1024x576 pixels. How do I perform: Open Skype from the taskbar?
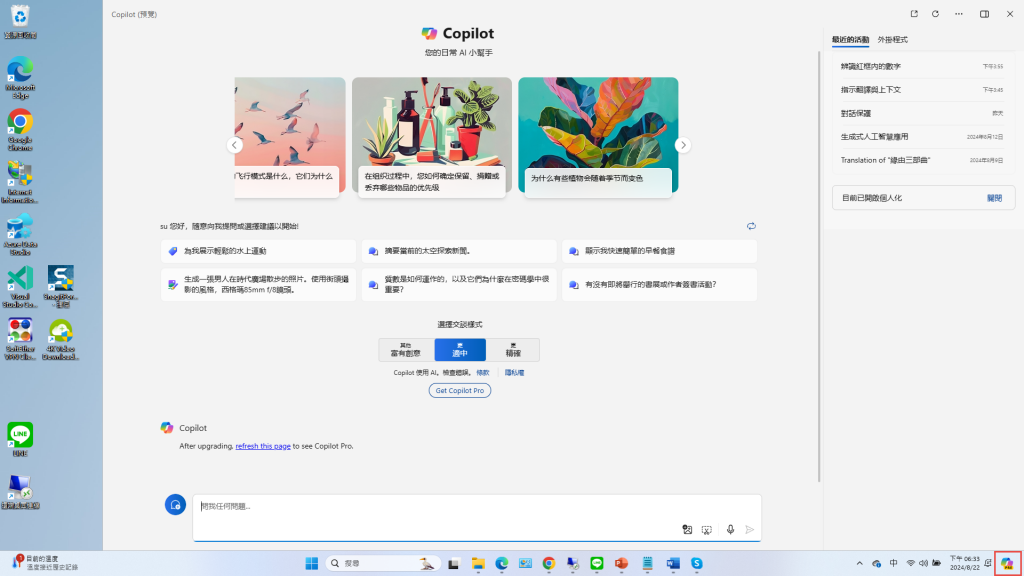pyautogui.click(x=697, y=563)
